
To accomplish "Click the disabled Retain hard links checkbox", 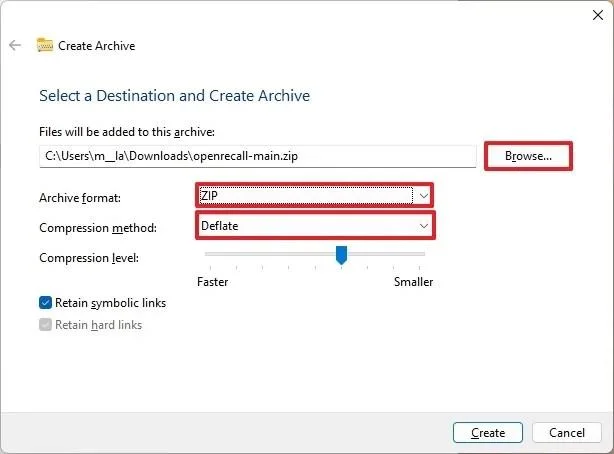I will pos(45,325).
